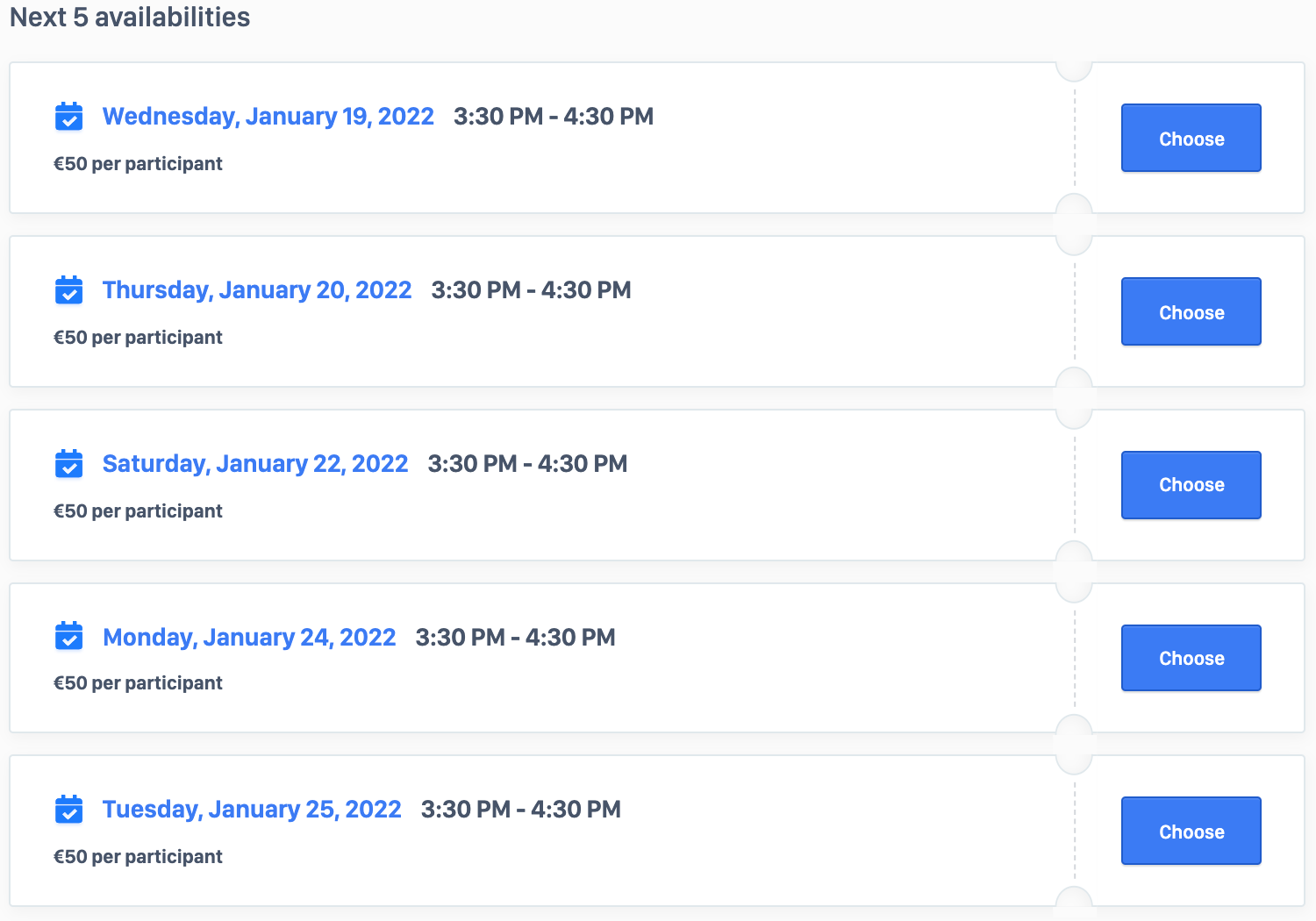Image resolution: width=1316 pixels, height=921 pixels.
Task: Follow the Monday, January 24, 2022 link
Action: [249, 638]
